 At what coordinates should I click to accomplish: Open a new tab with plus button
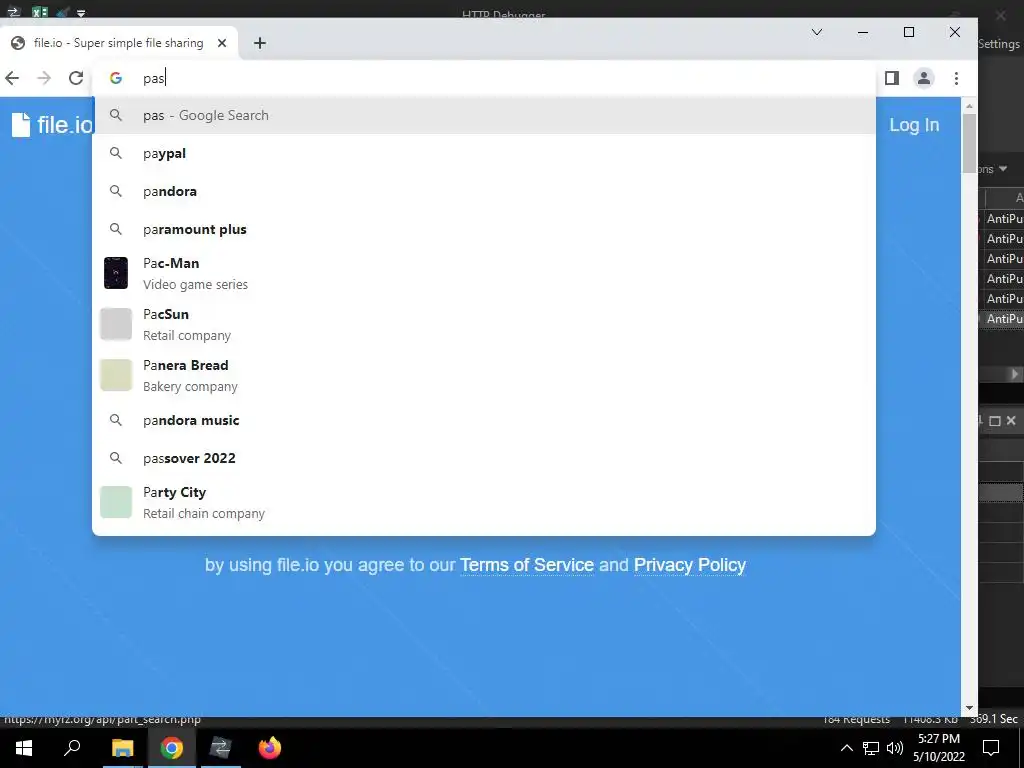[260, 43]
